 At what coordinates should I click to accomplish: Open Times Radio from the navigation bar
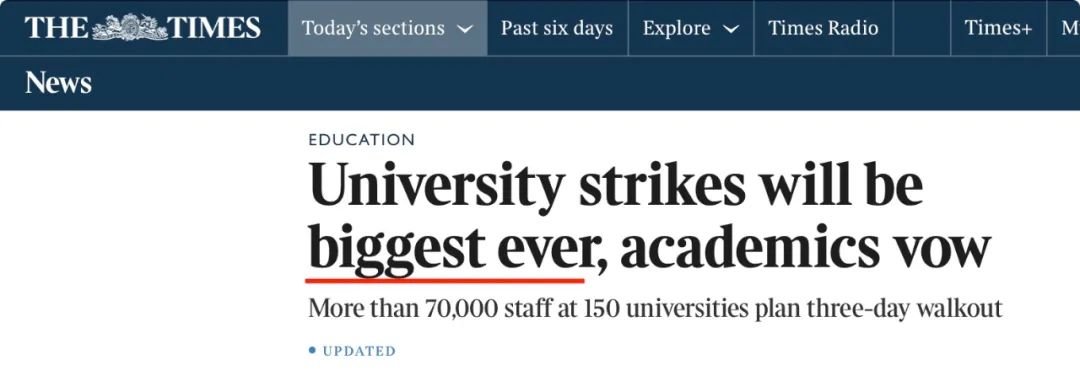tap(823, 28)
